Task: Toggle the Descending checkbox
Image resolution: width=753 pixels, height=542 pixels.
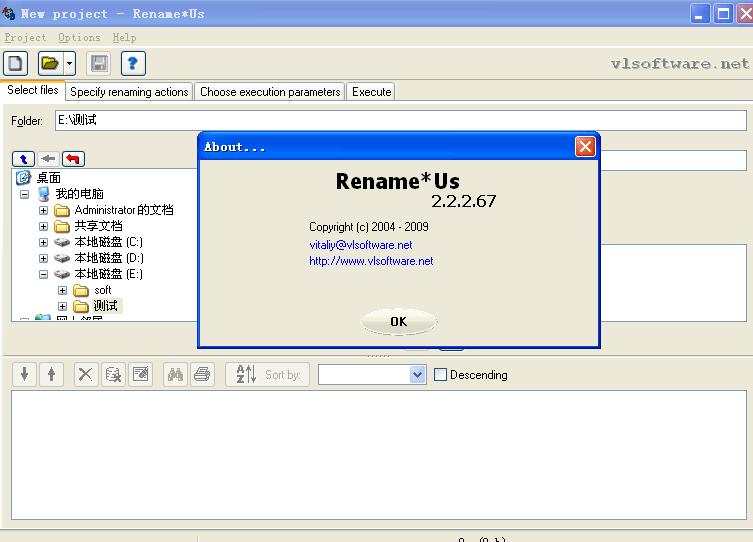Action: click(440, 374)
